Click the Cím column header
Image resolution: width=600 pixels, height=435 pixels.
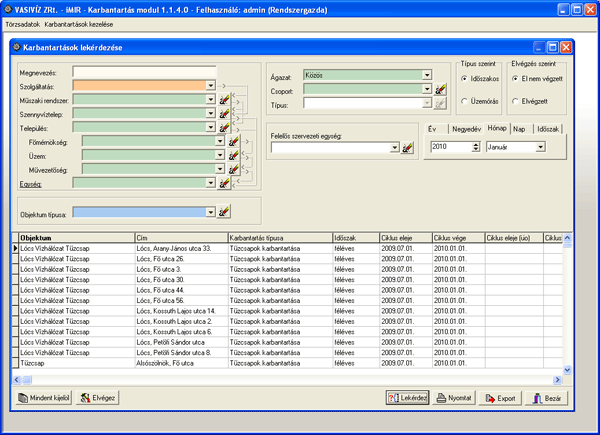181,238
